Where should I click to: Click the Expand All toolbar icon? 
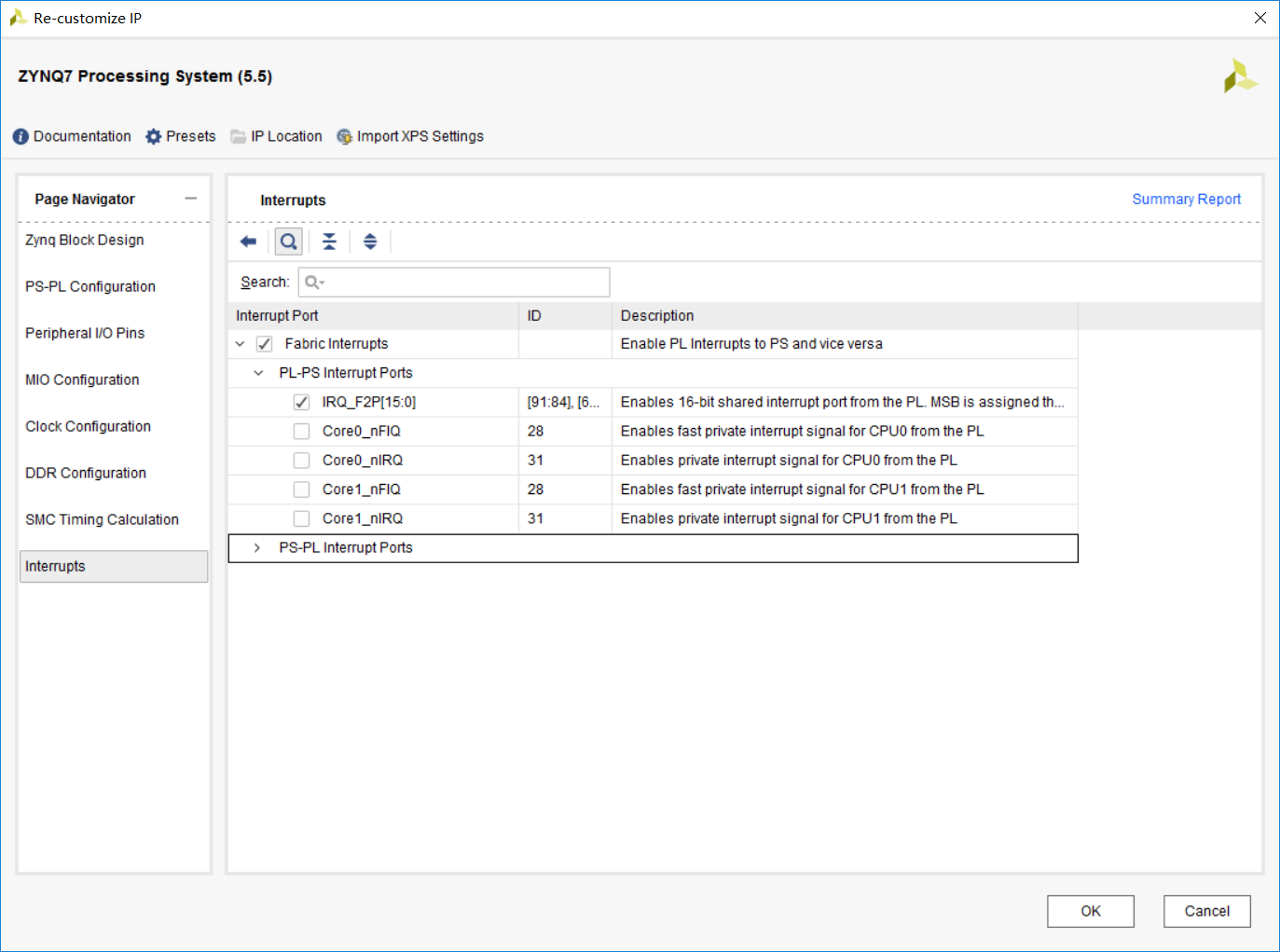(x=370, y=241)
